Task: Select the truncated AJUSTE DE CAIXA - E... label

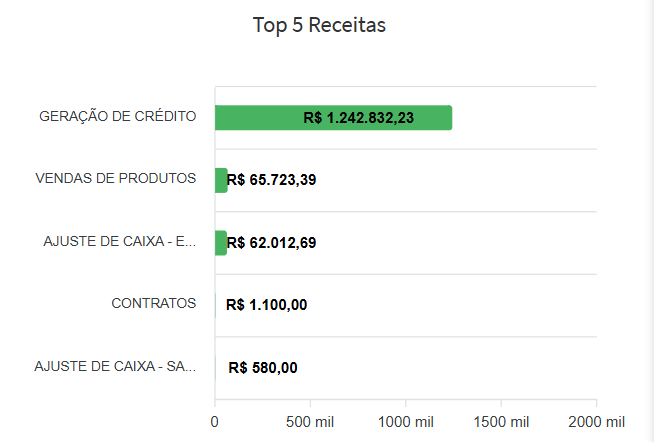Action: click(x=120, y=241)
